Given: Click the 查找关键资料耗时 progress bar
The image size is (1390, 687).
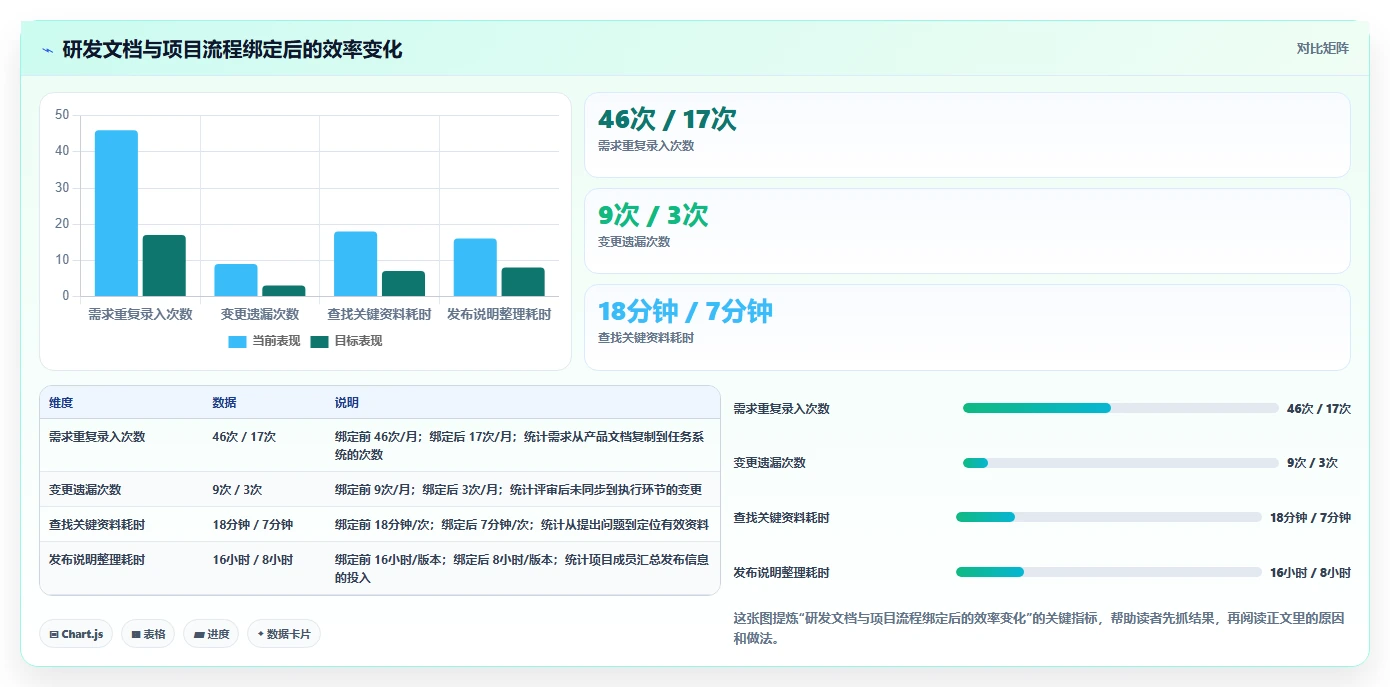Looking at the screenshot, I should (1109, 517).
